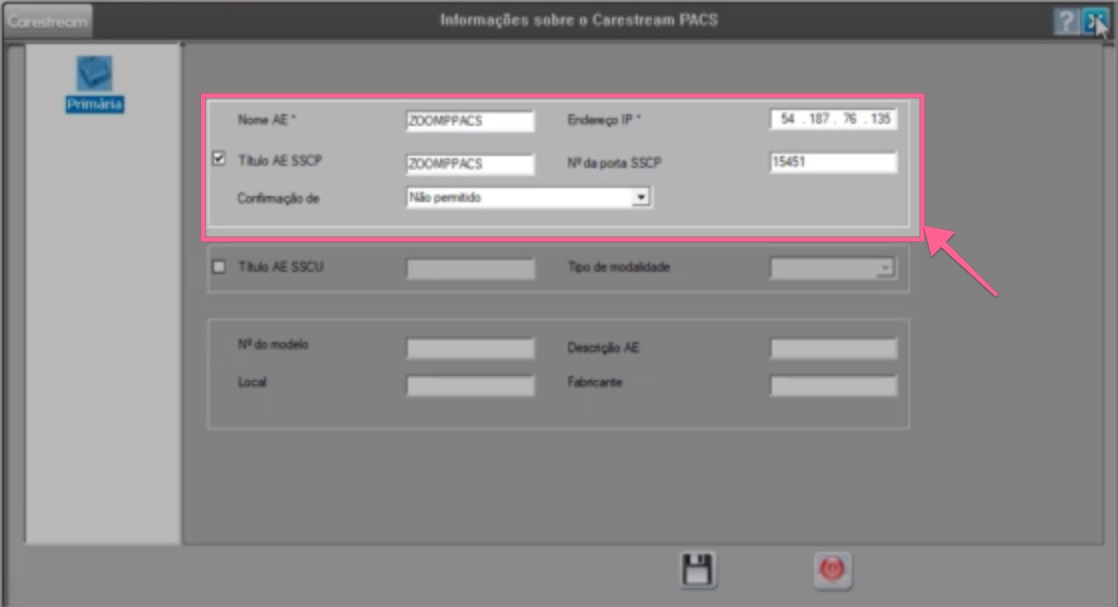
Task: Click the Nº do modelo field
Action: (x=470, y=347)
